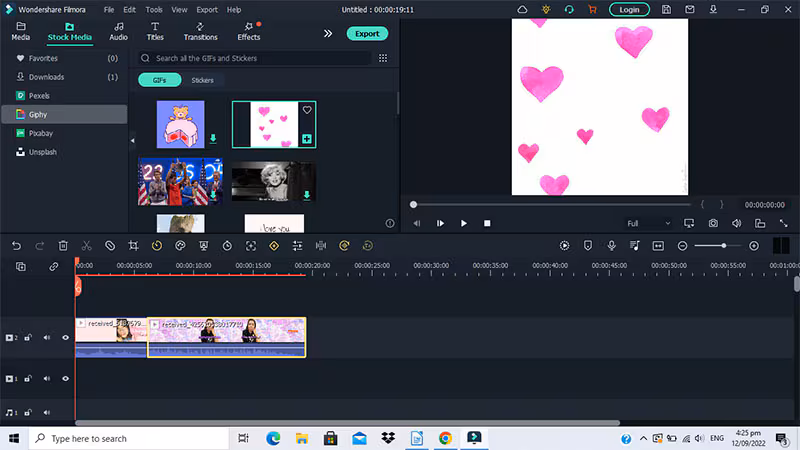800x450 pixels.
Task: Open the adjust sliders edit icon
Action: 297,246
